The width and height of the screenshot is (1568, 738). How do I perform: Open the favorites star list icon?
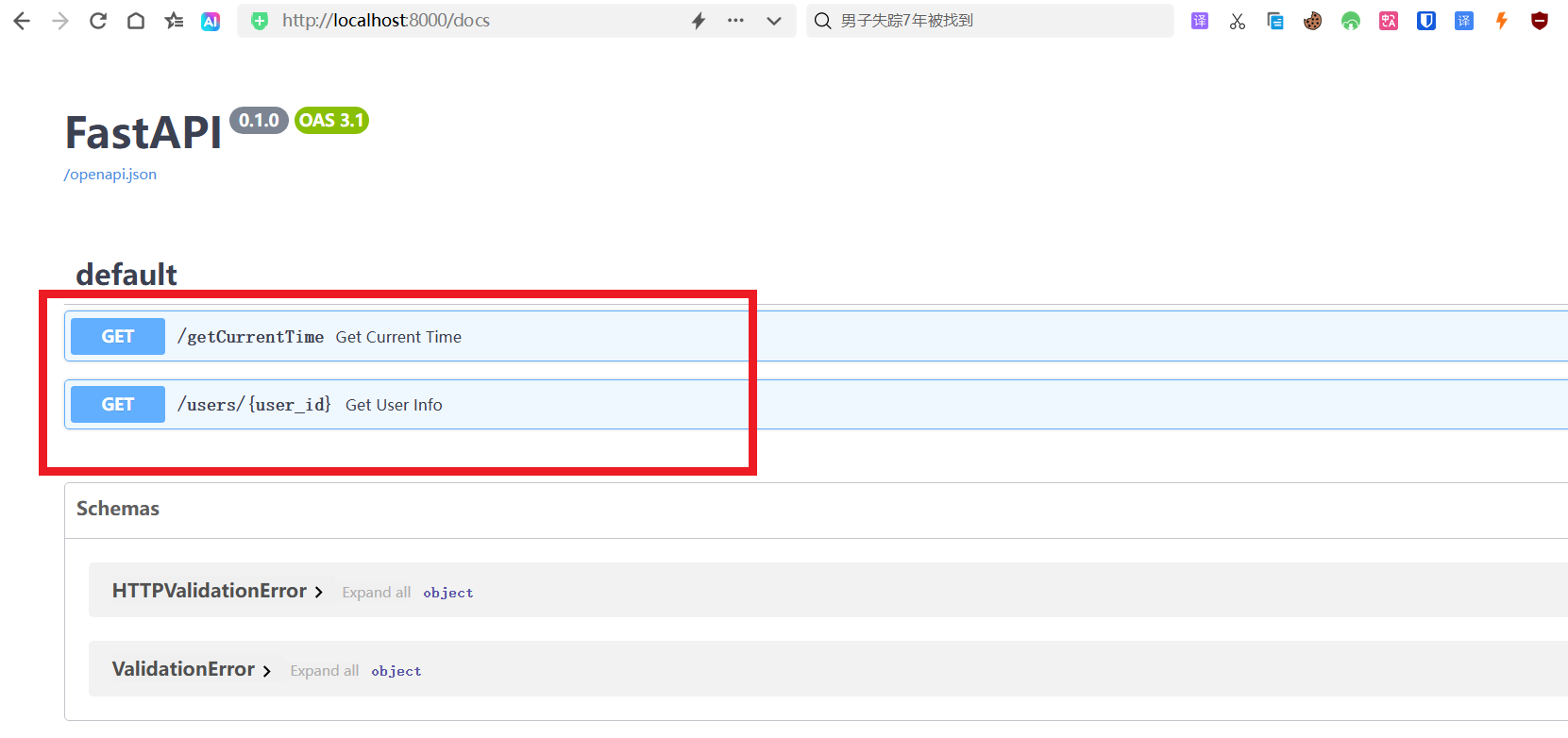[x=174, y=21]
